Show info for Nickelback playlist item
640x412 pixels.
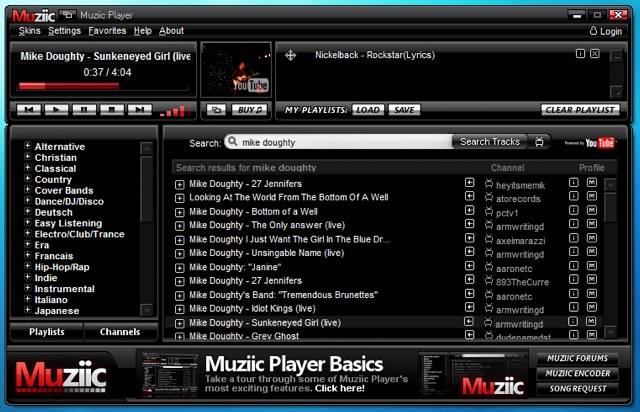(580, 53)
